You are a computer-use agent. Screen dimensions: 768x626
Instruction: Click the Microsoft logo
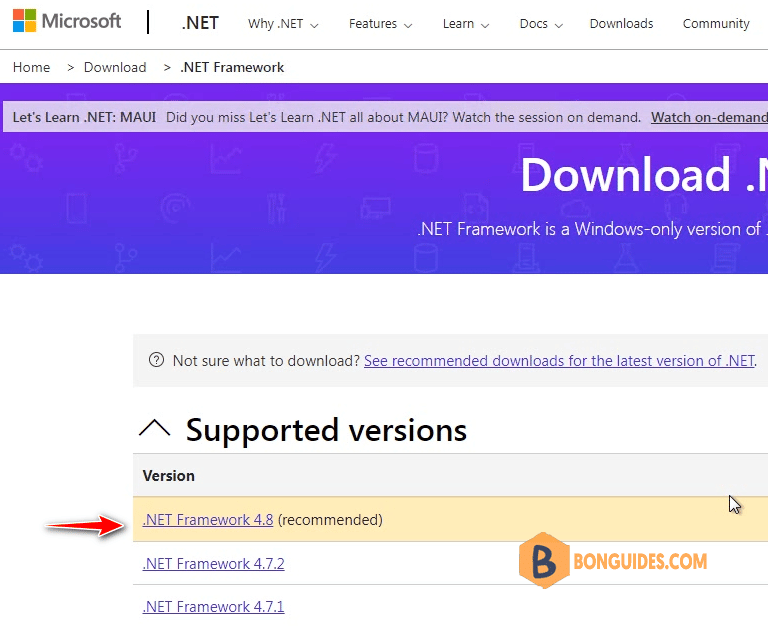[x=67, y=21]
